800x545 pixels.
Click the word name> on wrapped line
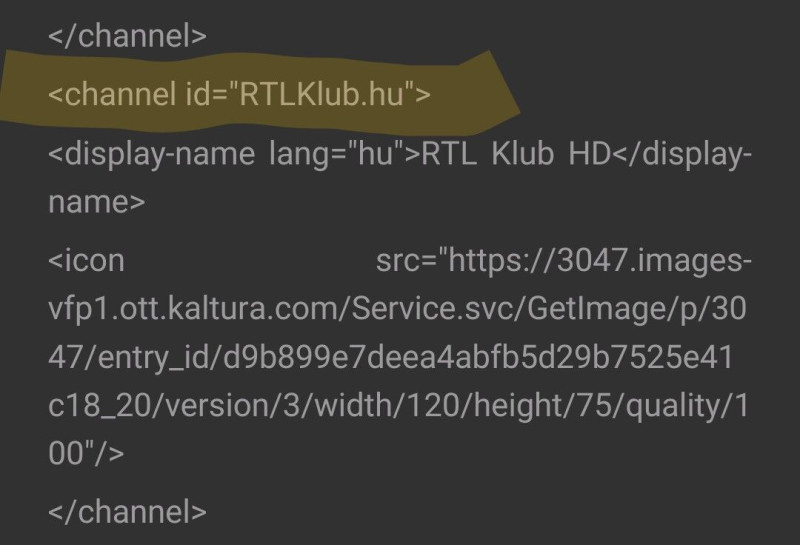97,202
